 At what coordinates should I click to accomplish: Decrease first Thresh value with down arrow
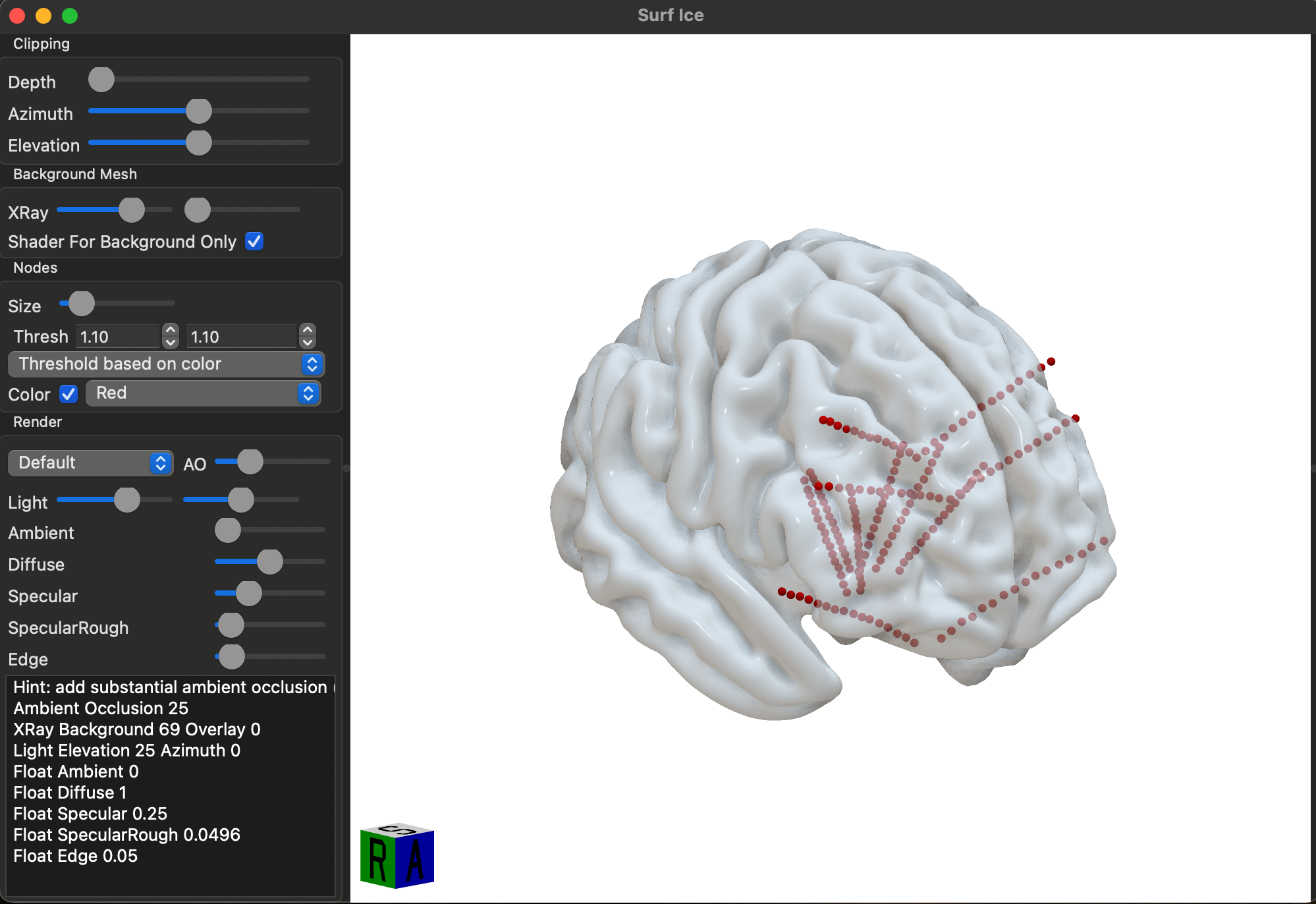(171, 343)
